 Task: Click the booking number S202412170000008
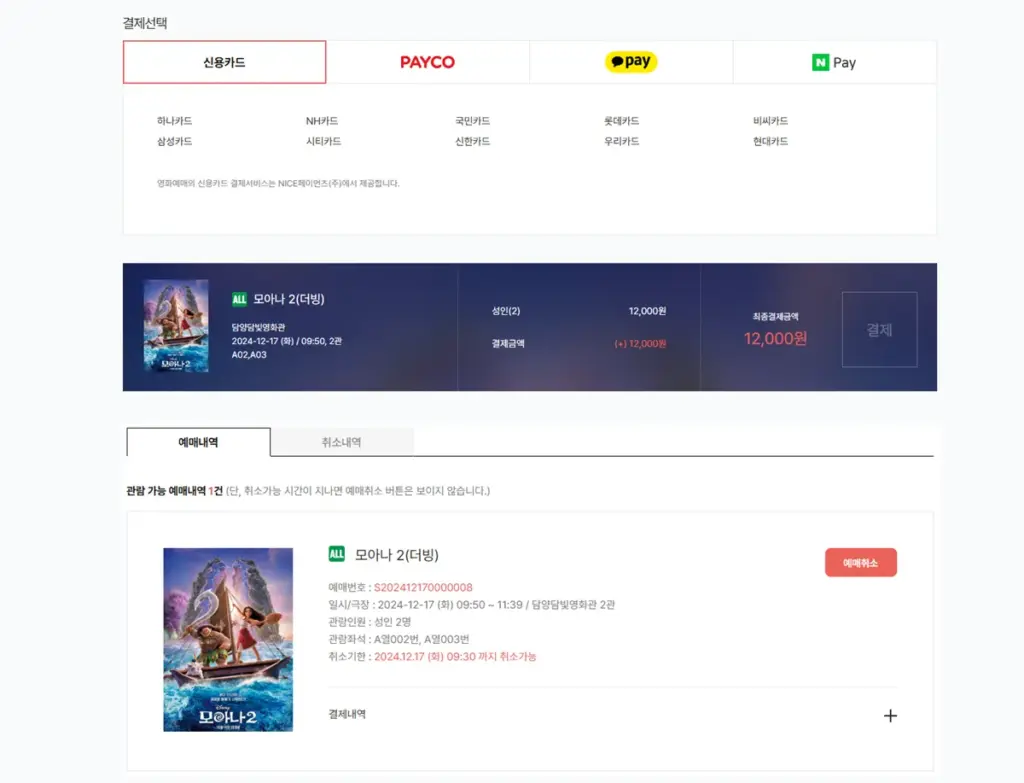(x=423, y=587)
